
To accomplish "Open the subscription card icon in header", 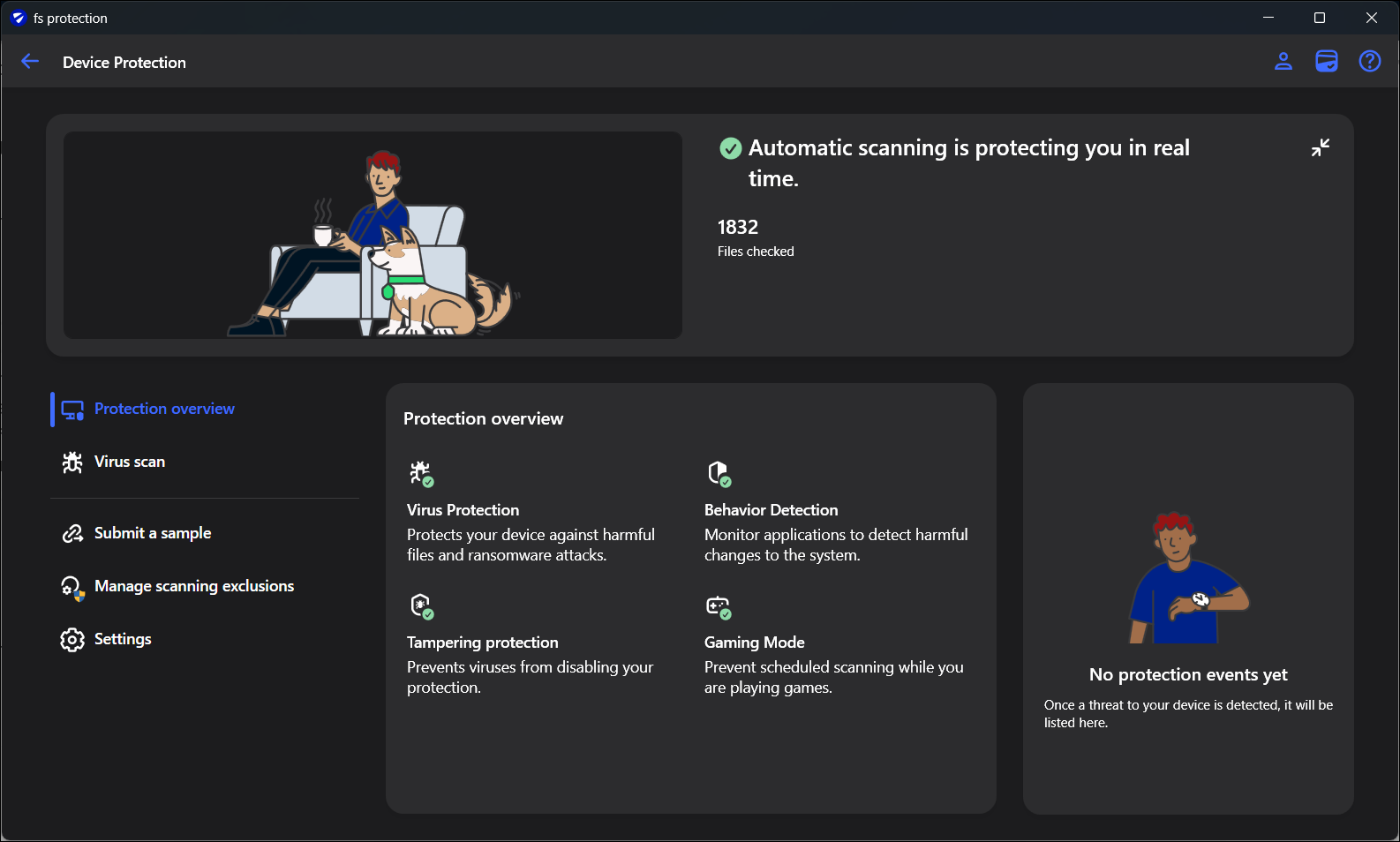I will (x=1326, y=61).
